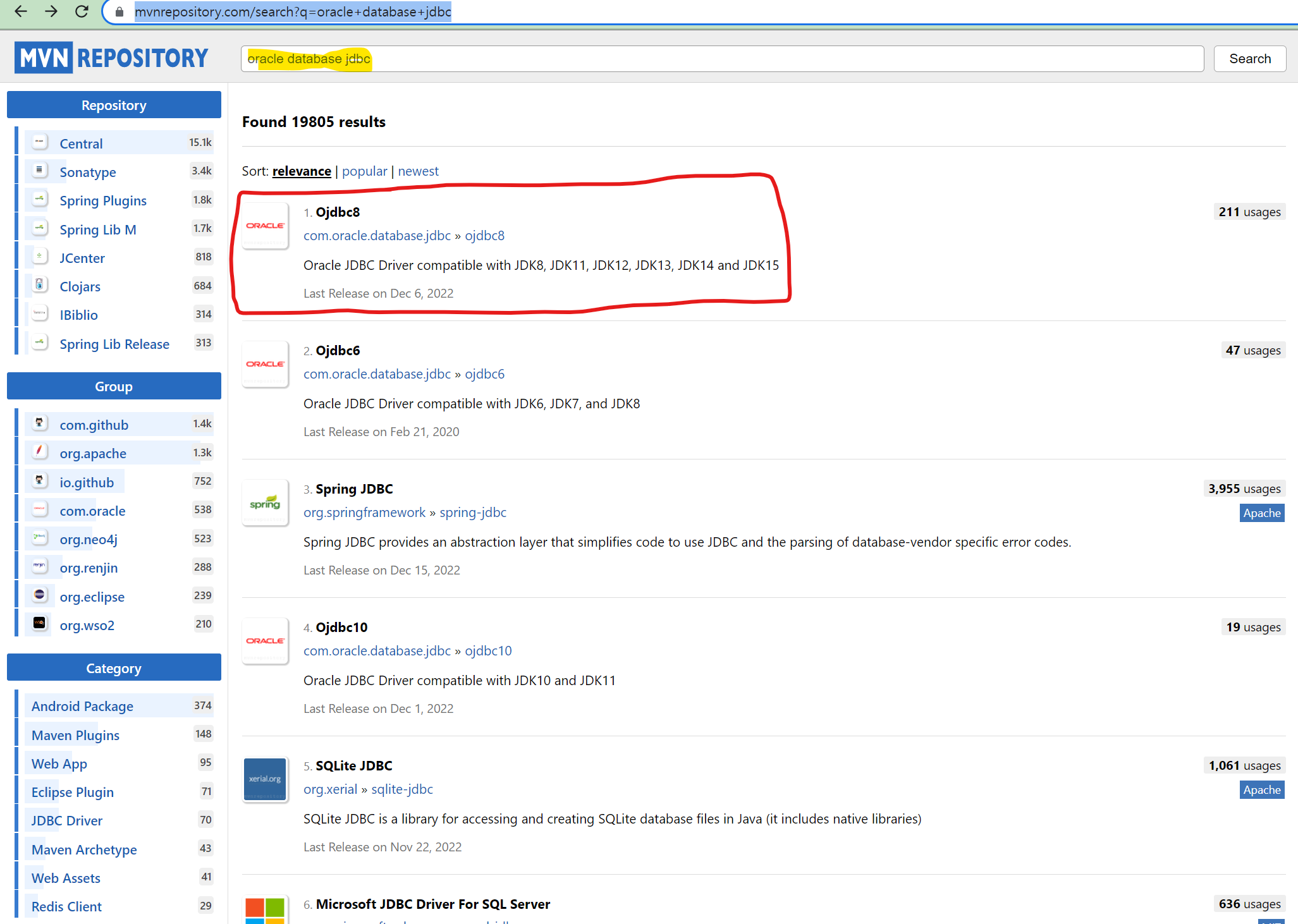Filter by Android Package category
This screenshot has width=1298, height=924.
(x=82, y=706)
